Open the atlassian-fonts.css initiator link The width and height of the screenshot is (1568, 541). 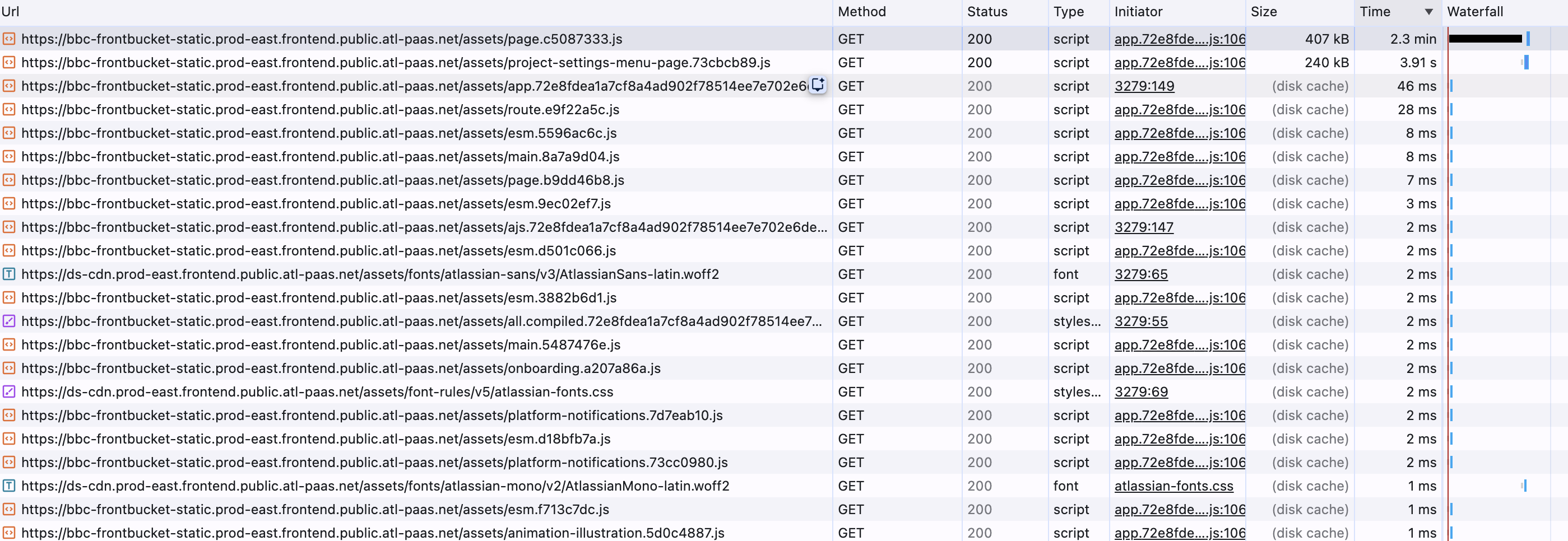pyautogui.click(x=1173, y=486)
